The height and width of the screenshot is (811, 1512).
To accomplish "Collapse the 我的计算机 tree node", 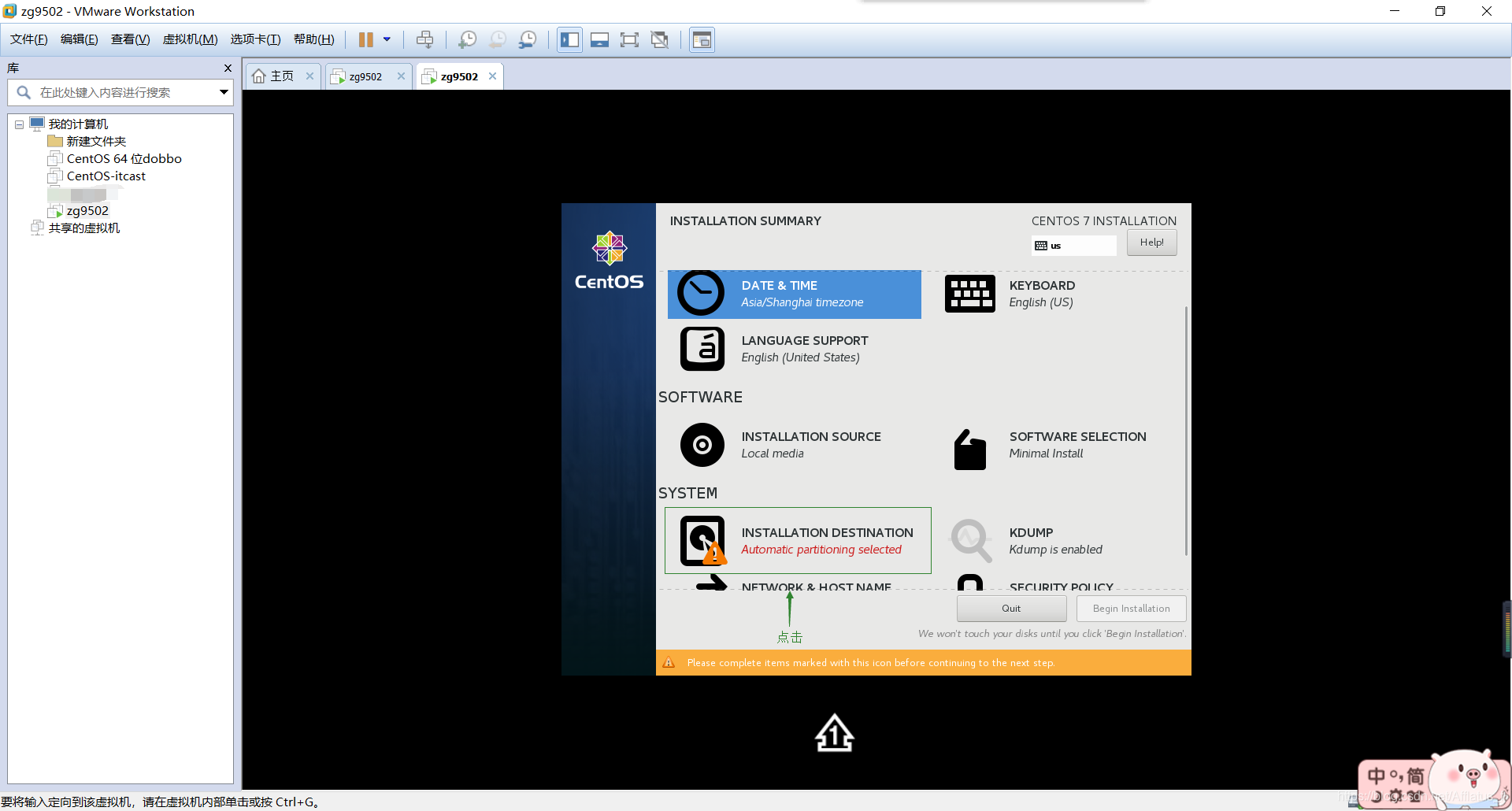I will coord(19,124).
